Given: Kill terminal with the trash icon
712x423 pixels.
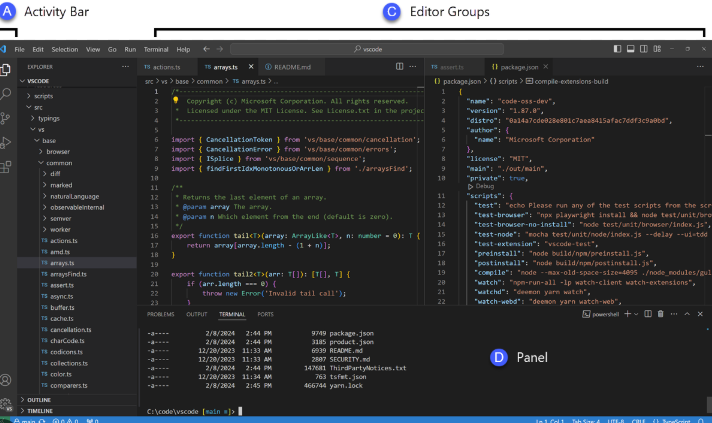Looking at the screenshot, I should click(x=661, y=314).
